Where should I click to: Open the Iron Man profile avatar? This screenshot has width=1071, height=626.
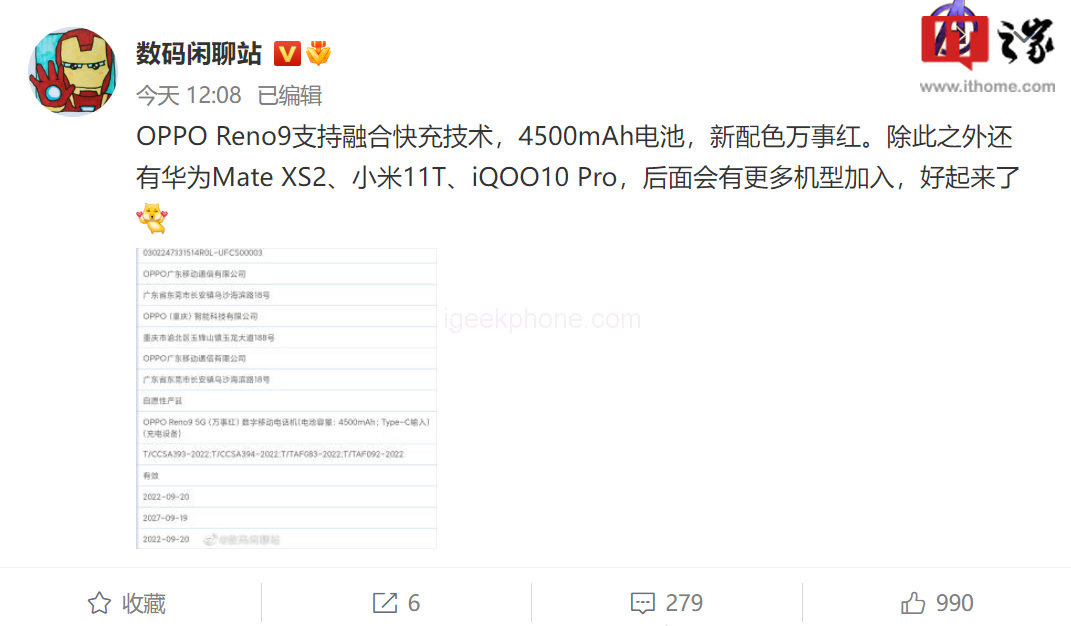click(x=72, y=72)
